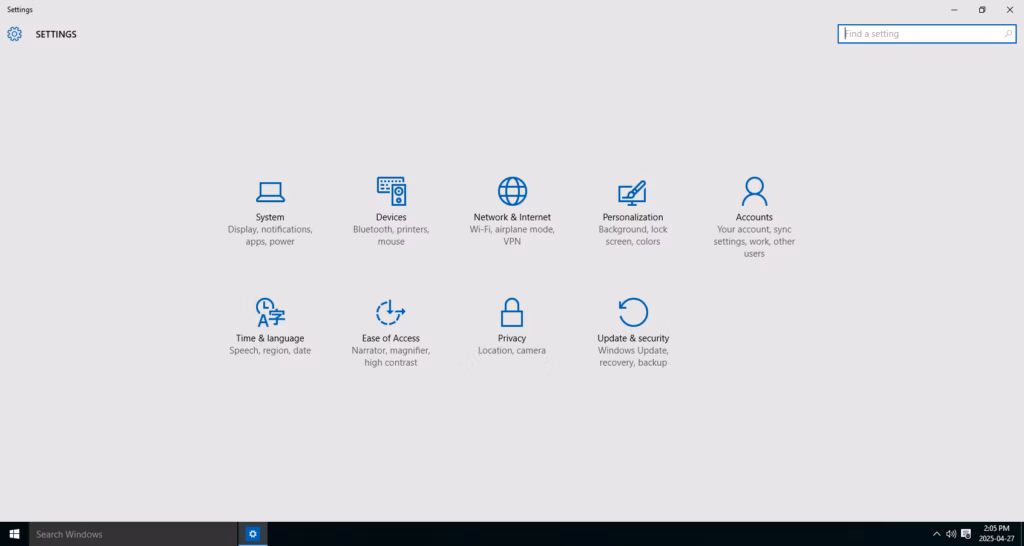
Task: Click the Accounts label text
Action: 754,217
